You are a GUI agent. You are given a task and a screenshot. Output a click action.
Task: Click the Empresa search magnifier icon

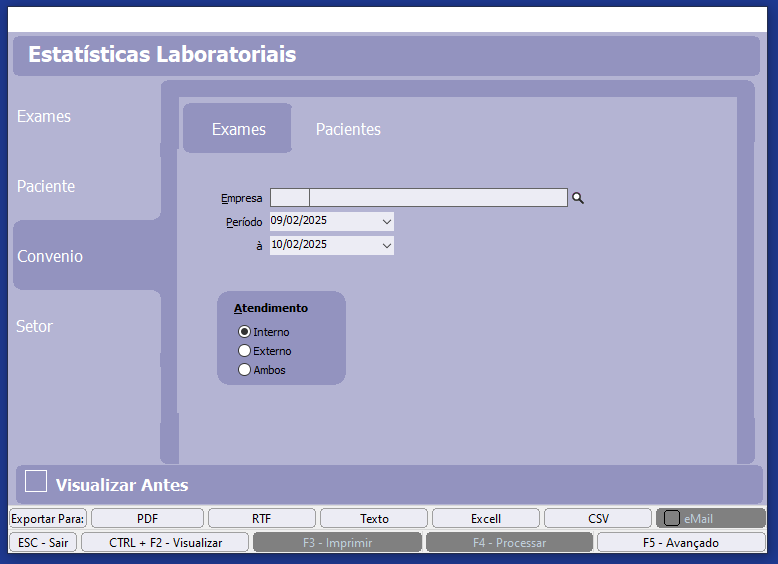(577, 198)
